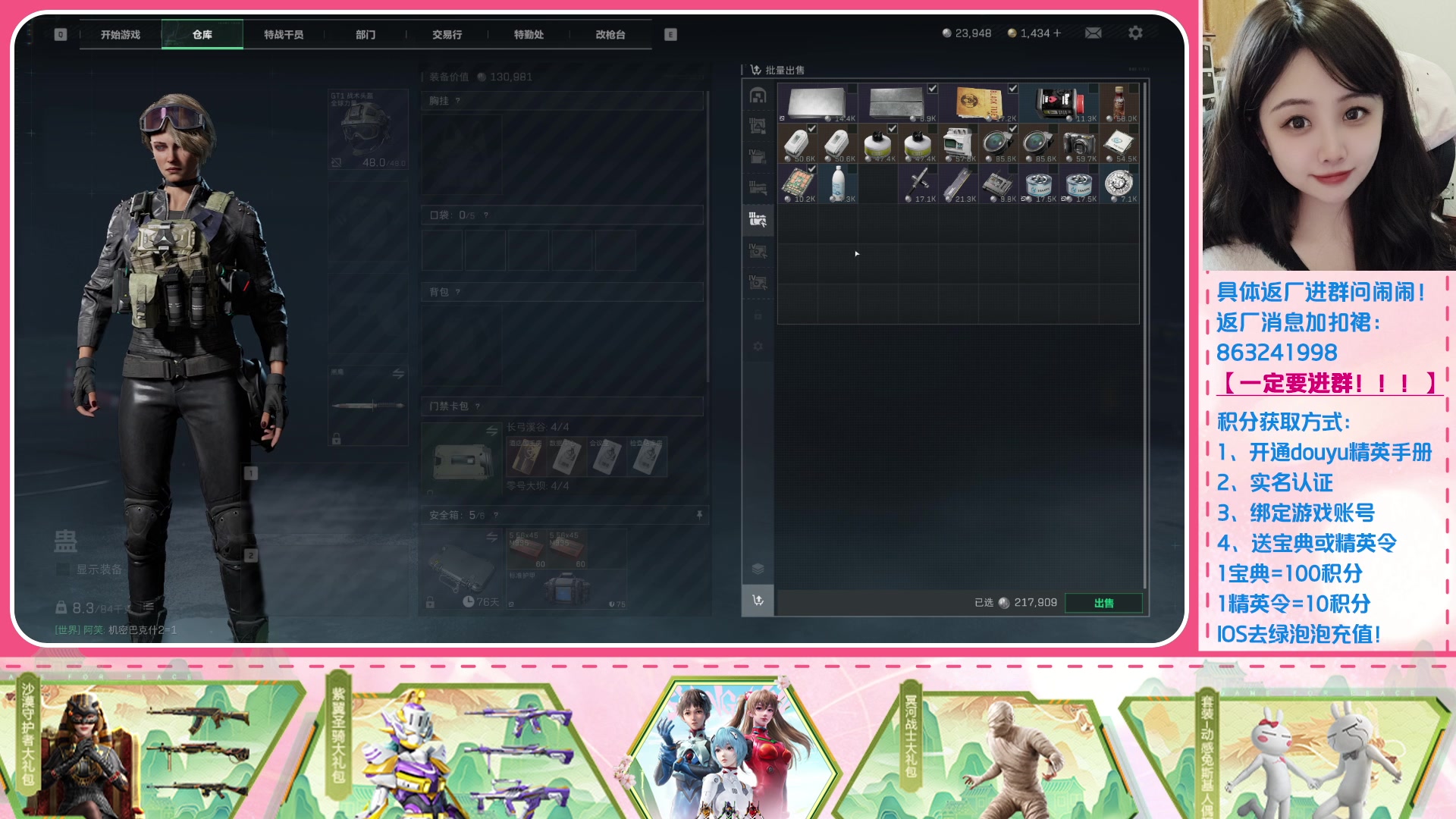Click the pin icon on the safe box header
The height and width of the screenshot is (819, 1456).
699,515
